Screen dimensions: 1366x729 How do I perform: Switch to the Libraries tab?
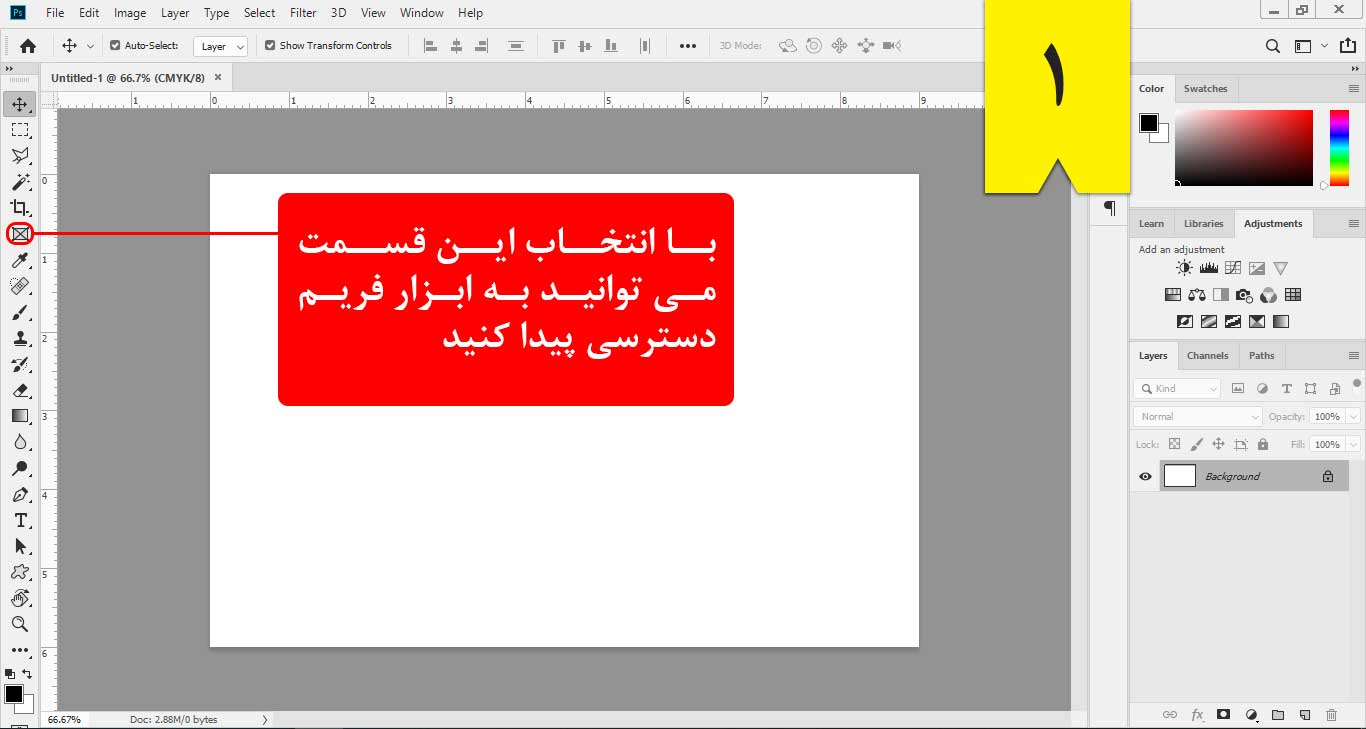click(x=1203, y=223)
